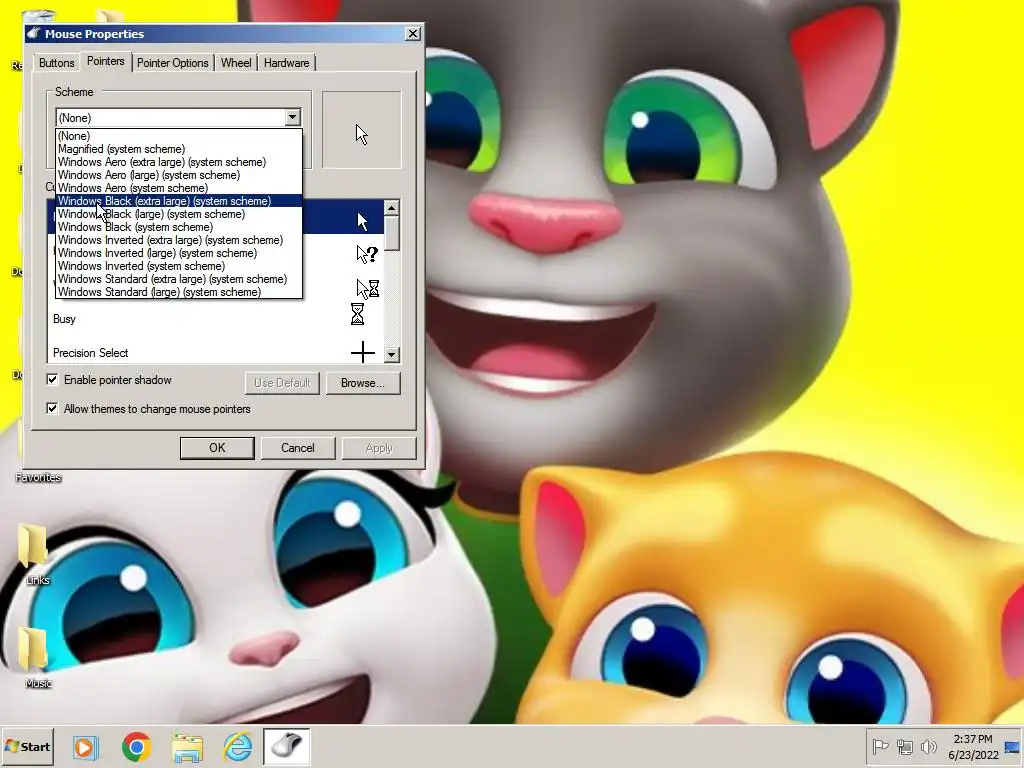Pick plain Windows Black (system scheme)

coord(179,227)
